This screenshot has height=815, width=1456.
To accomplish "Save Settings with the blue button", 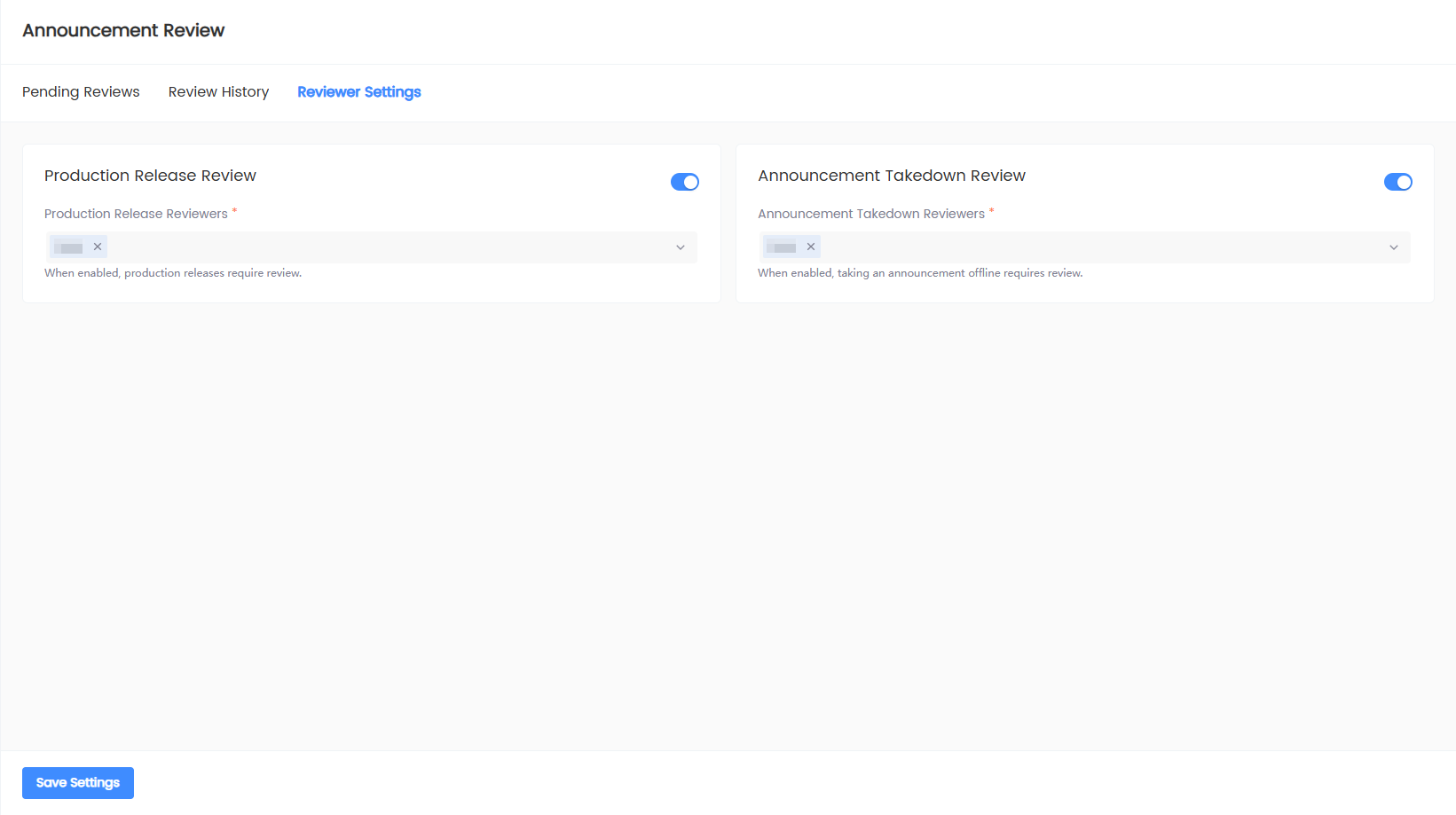I will pyautogui.click(x=78, y=783).
